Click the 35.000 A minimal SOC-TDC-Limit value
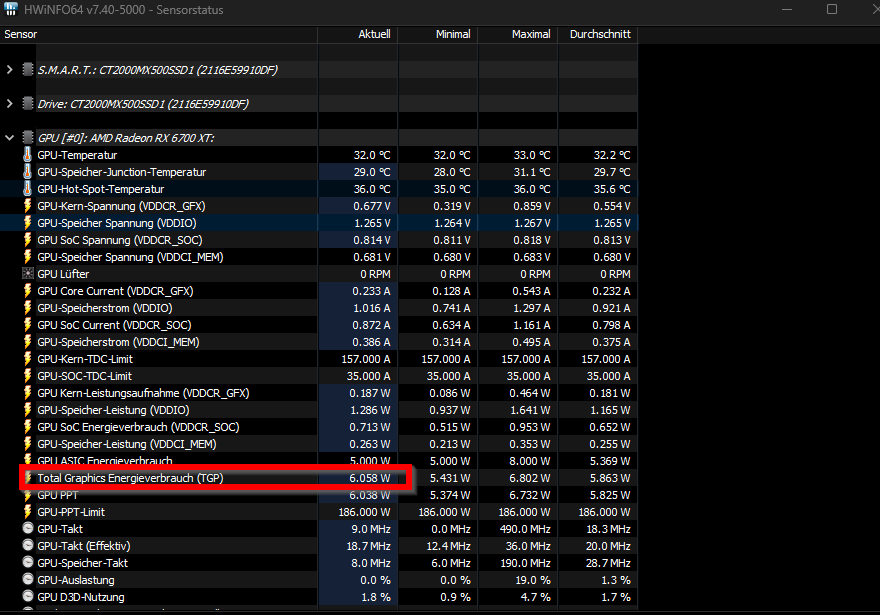 448,376
